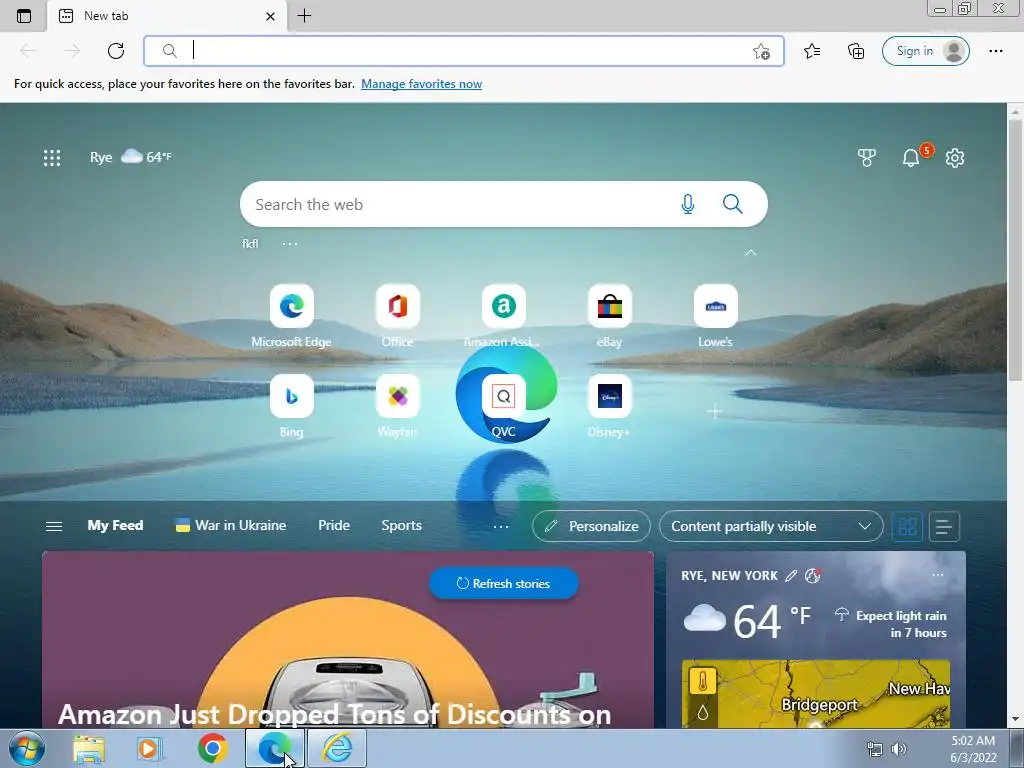
Task: Add a new quick link plus icon
Action: coord(715,411)
